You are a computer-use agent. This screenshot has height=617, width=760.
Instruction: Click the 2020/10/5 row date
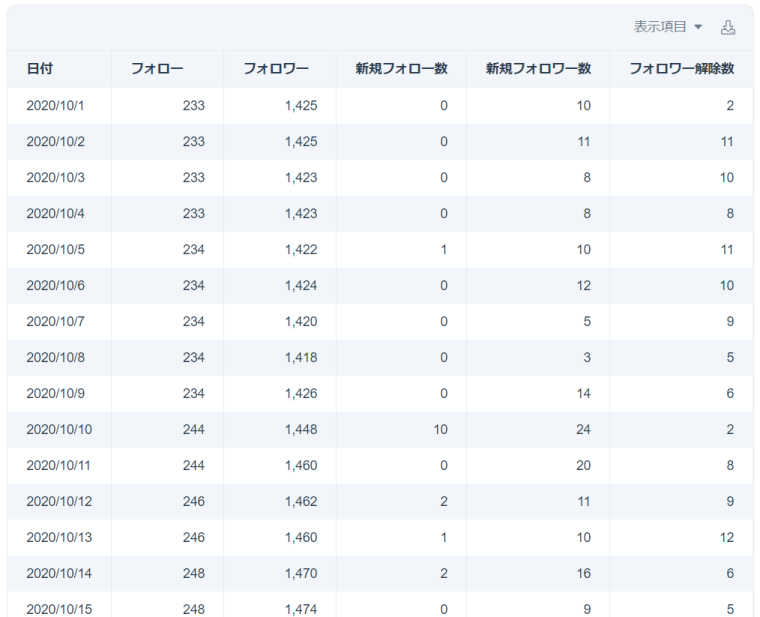(55, 250)
